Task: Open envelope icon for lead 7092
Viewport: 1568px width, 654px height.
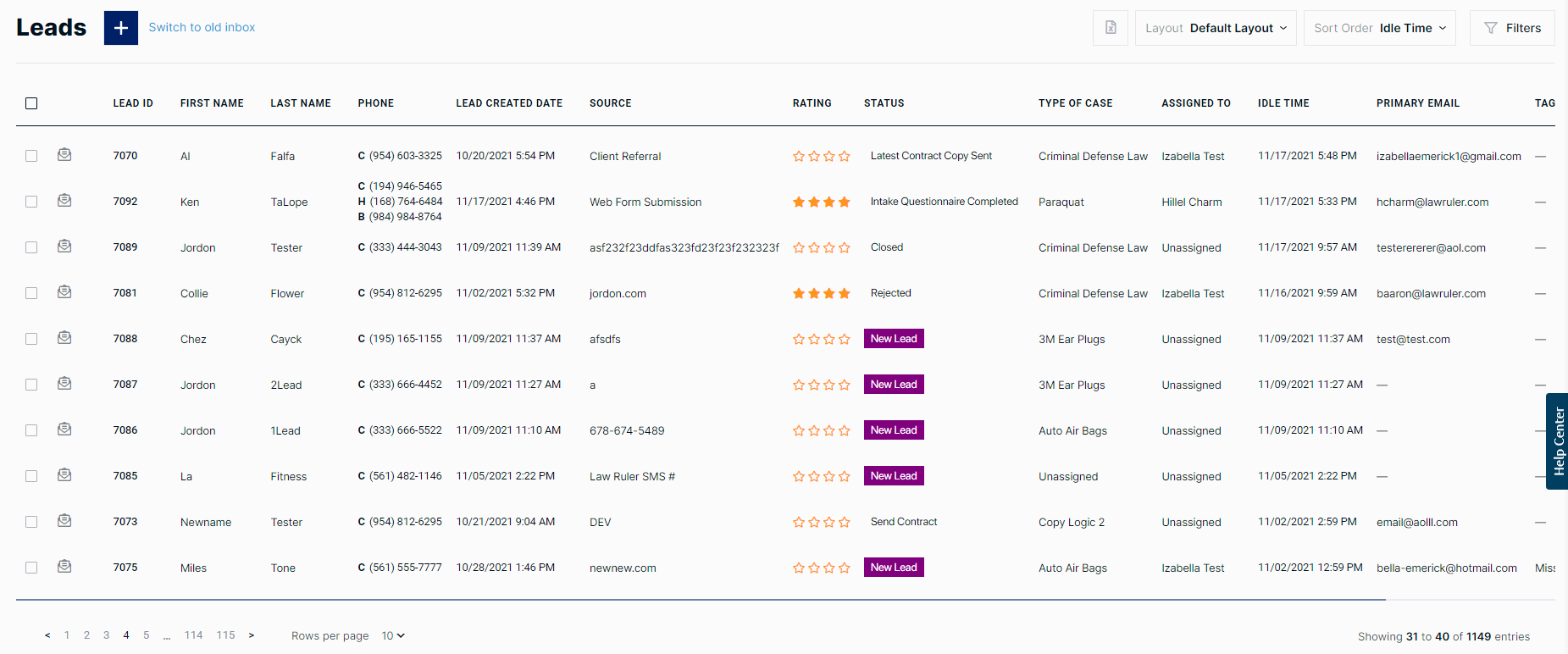Action: 64,201
